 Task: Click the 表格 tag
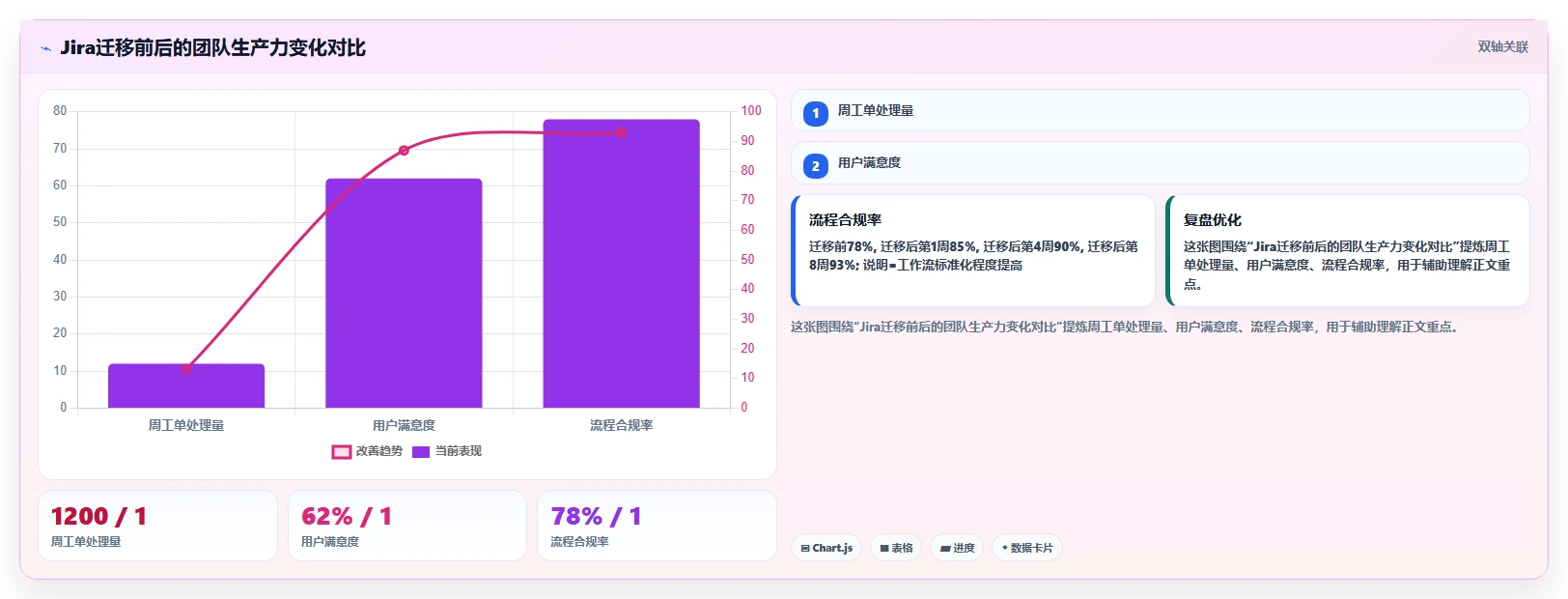click(x=896, y=548)
